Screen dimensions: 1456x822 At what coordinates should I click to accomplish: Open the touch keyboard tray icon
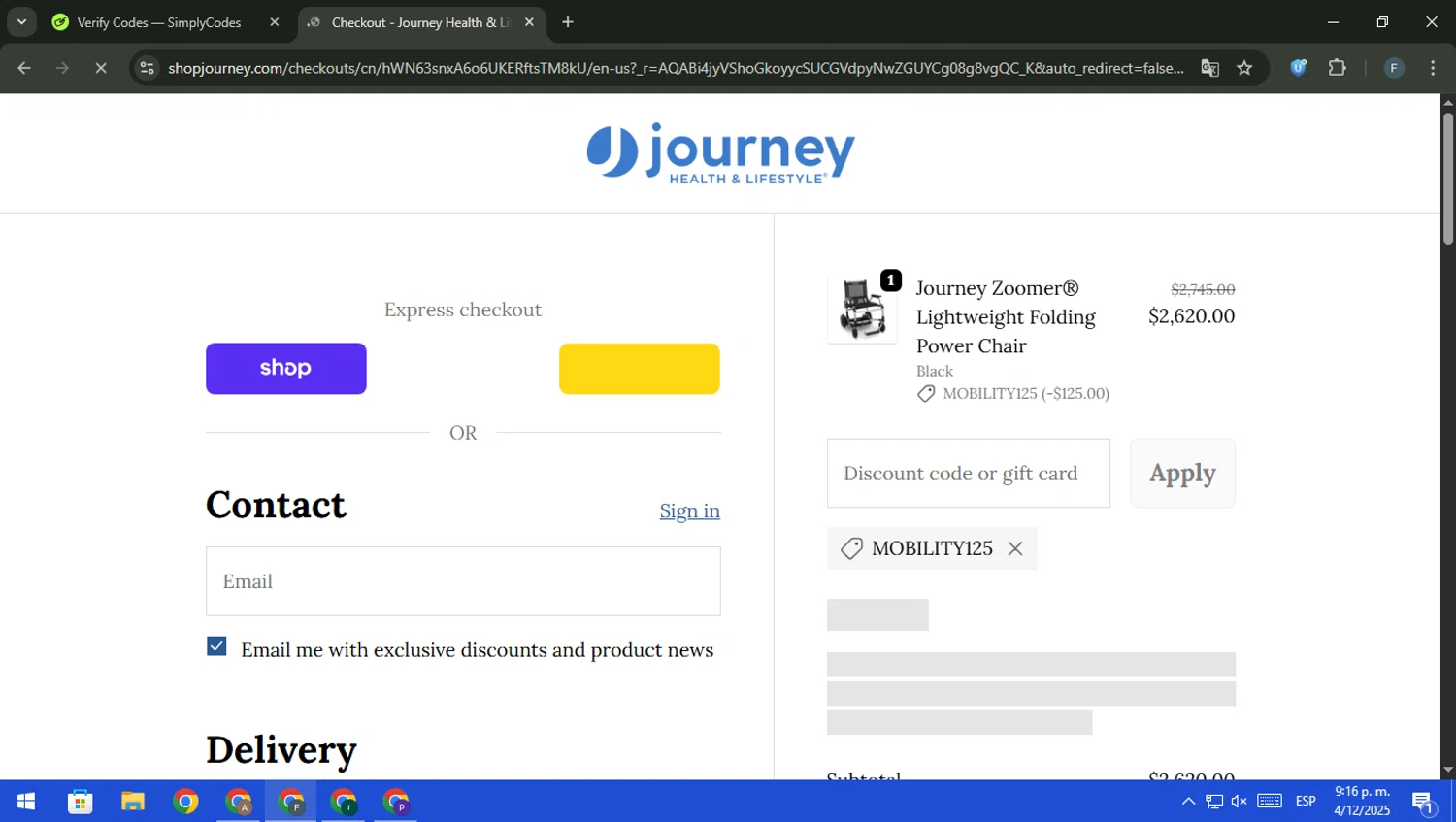pos(1270,802)
